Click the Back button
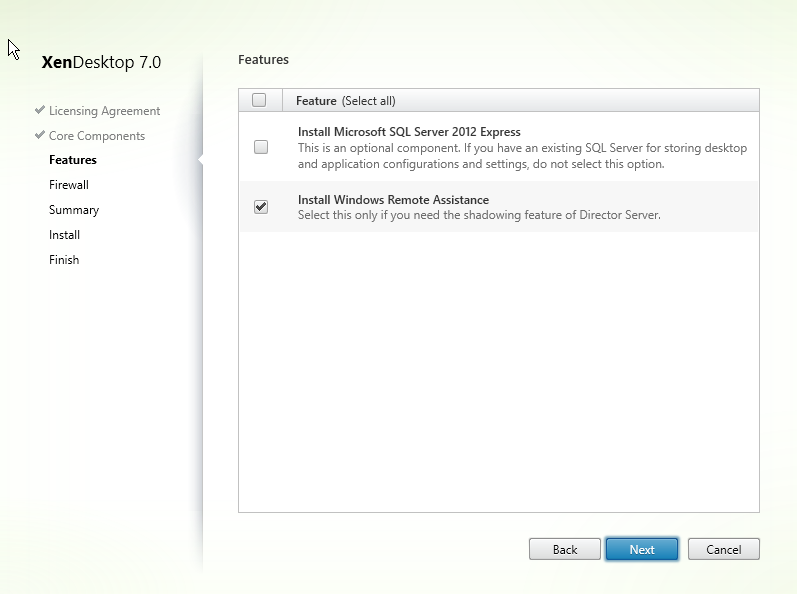This screenshot has width=797, height=594. (x=565, y=549)
